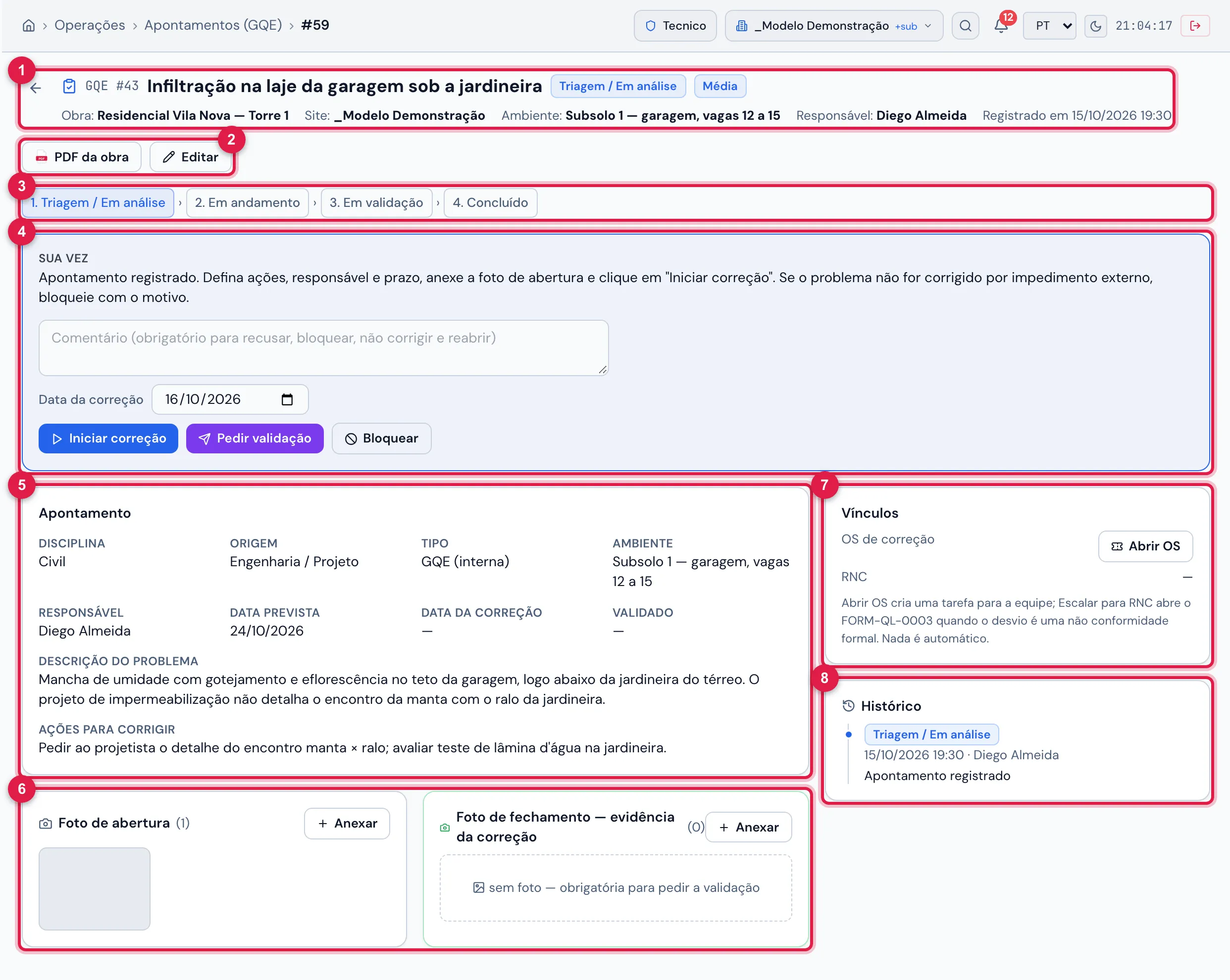The image size is (1230, 980).
Task: Anexar a Foto de fechamento
Action: (749, 827)
